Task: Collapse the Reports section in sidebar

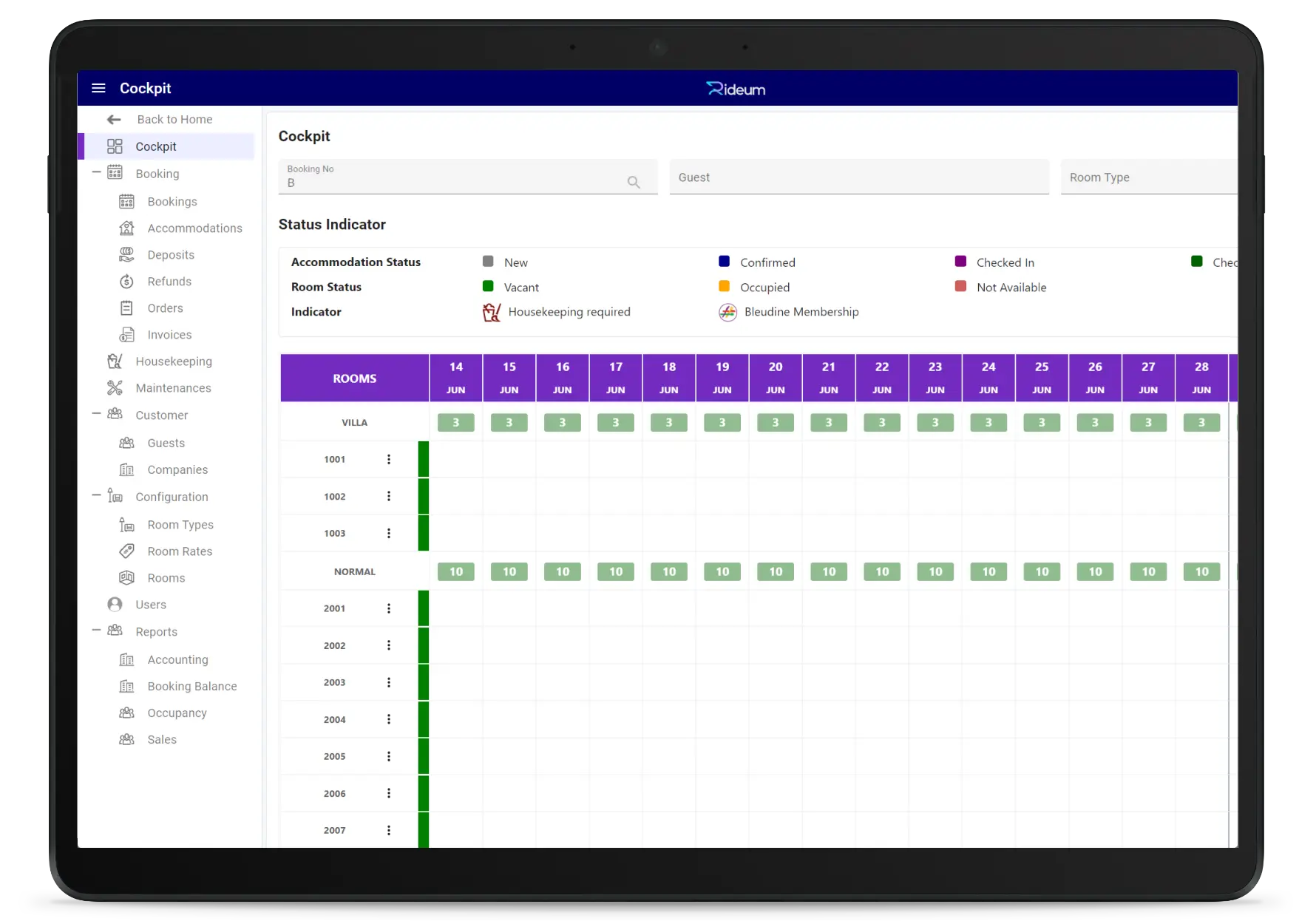Action: (96, 631)
